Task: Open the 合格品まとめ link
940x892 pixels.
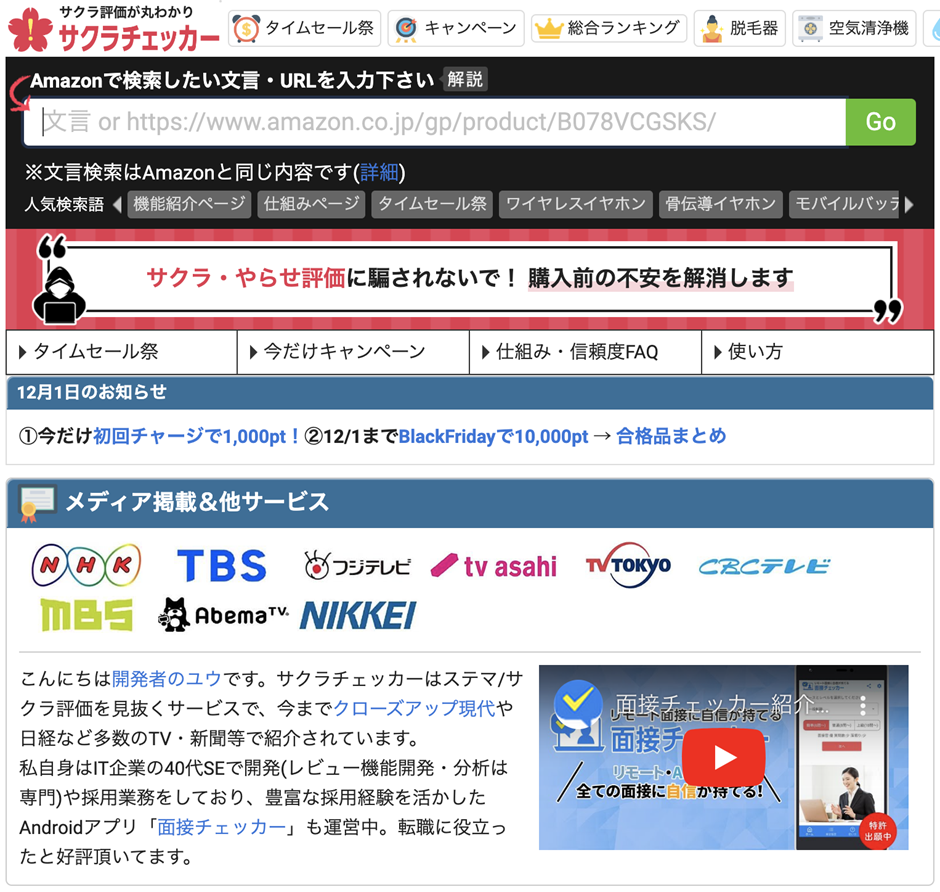Action: pyautogui.click(x=671, y=436)
